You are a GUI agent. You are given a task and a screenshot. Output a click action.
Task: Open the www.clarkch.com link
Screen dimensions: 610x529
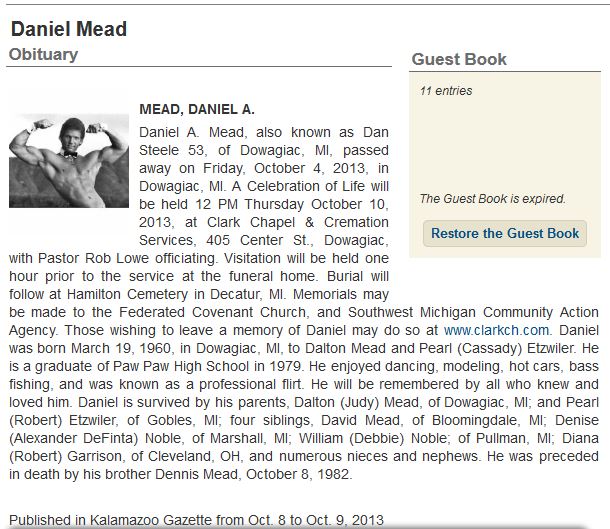pyautogui.click(x=496, y=330)
